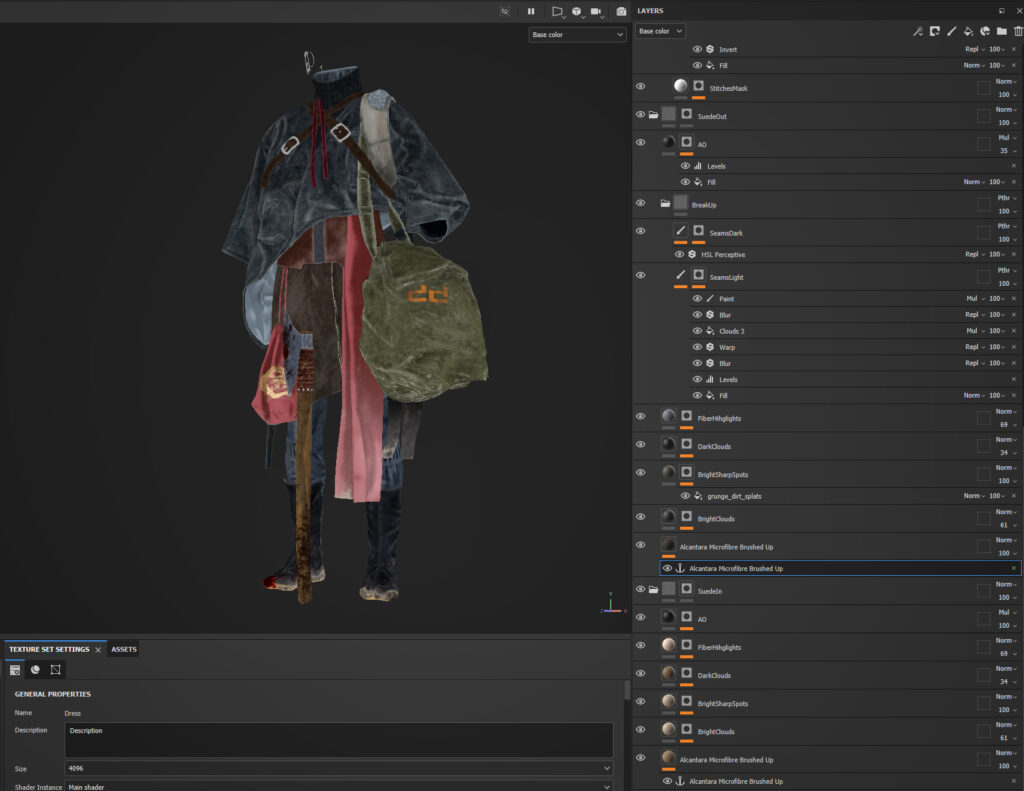Open the Size 4096 dropdown
This screenshot has height=791, width=1024.
coord(338,768)
